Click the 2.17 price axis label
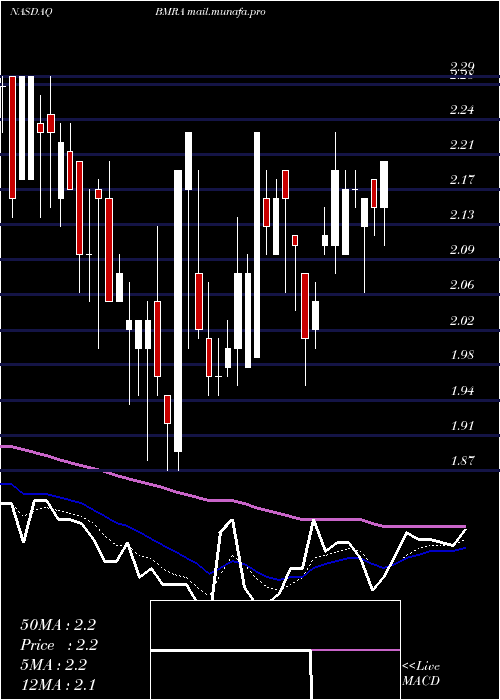This screenshot has height=700, width=500. (462, 180)
